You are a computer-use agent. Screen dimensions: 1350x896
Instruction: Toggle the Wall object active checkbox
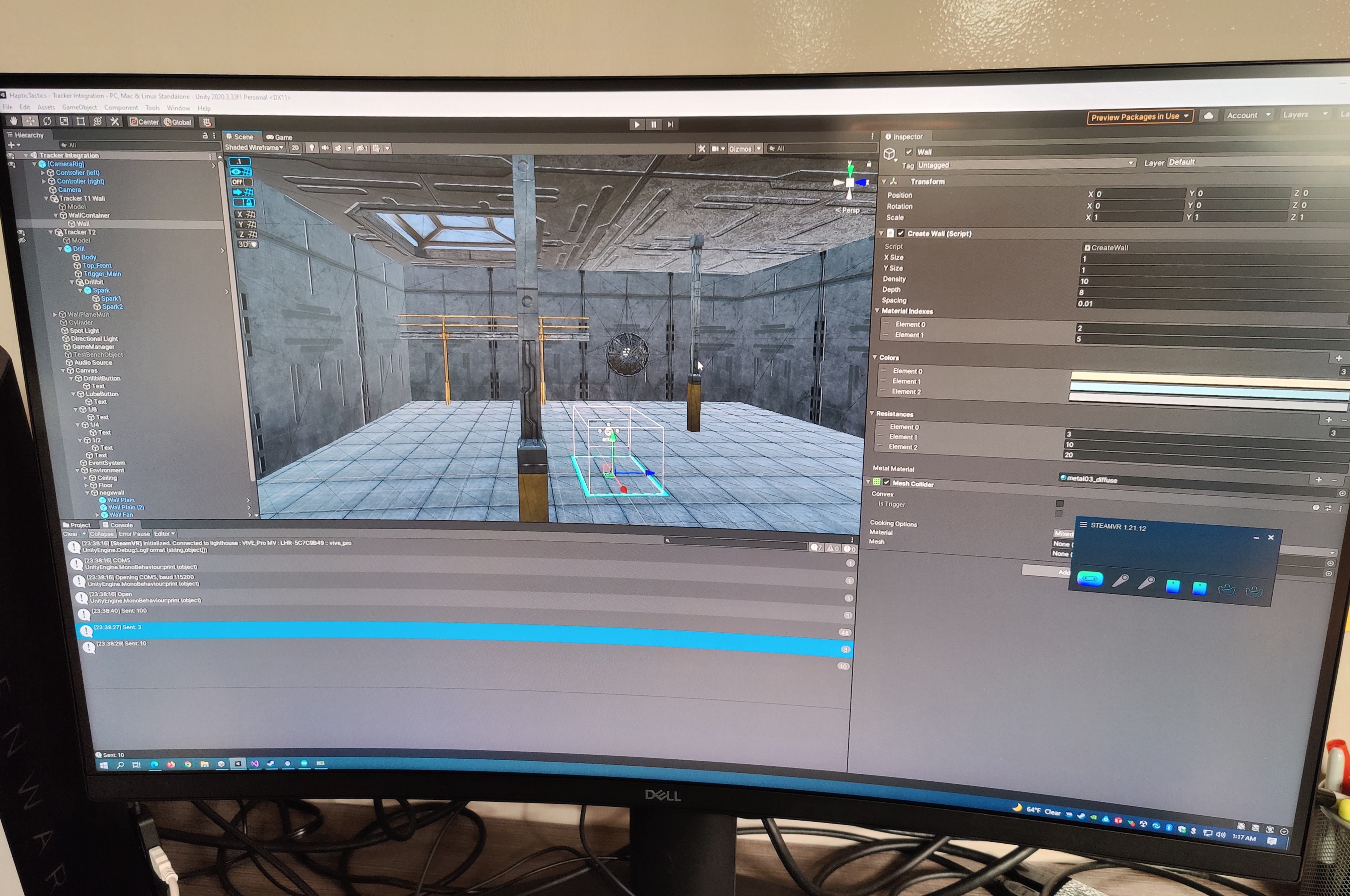click(909, 152)
